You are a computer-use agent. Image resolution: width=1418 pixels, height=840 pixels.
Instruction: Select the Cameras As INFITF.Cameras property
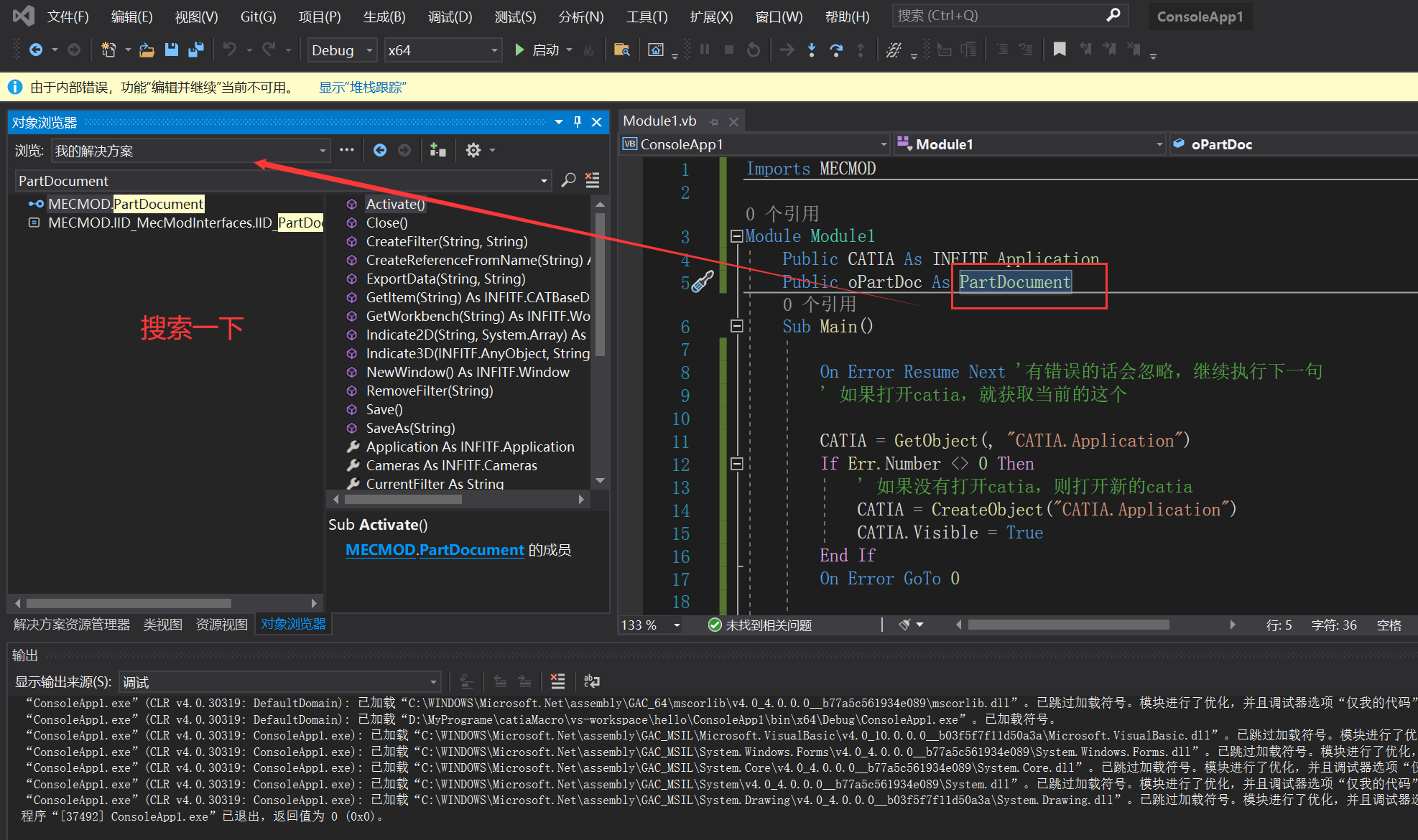[451, 465]
